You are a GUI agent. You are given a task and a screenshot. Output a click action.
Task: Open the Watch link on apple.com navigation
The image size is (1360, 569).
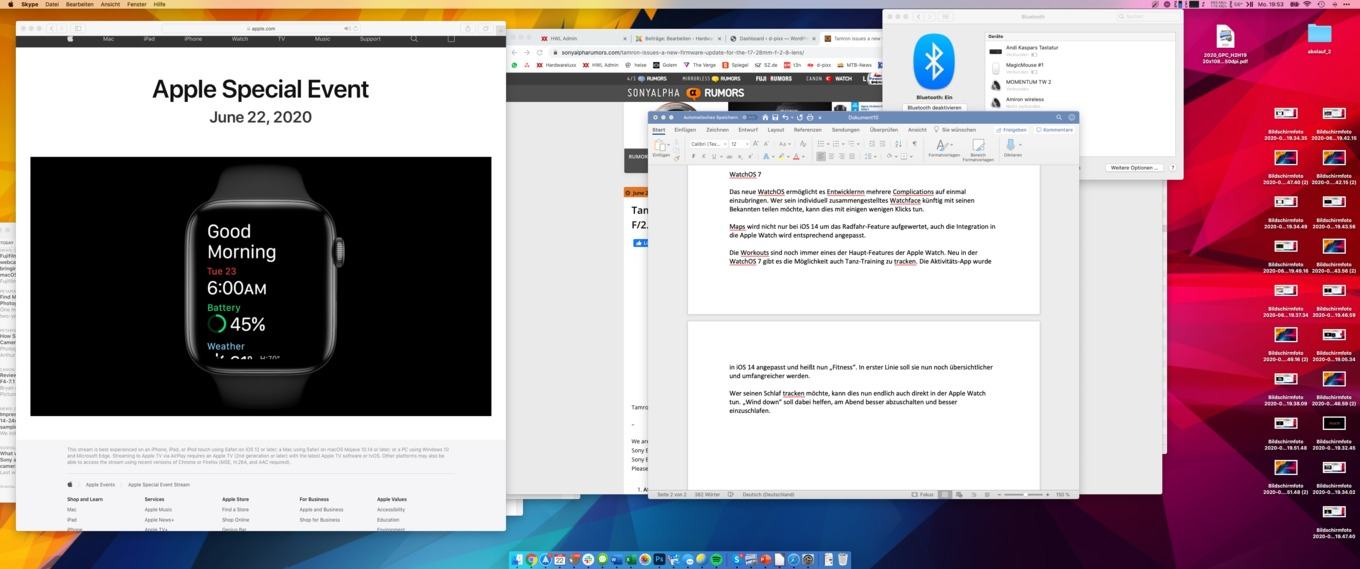[x=240, y=39]
